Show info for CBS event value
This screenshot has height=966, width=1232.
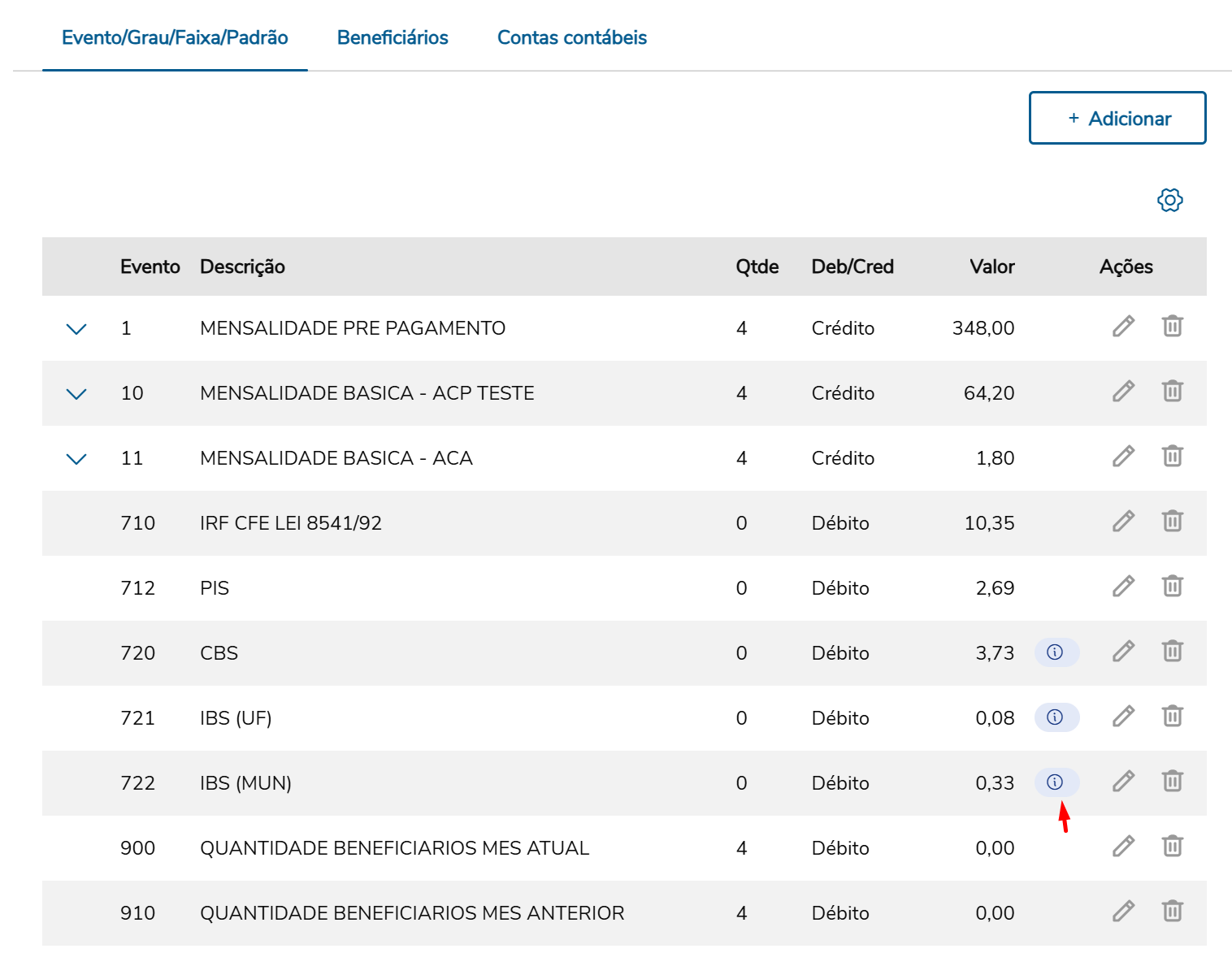click(x=1056, y=652)
